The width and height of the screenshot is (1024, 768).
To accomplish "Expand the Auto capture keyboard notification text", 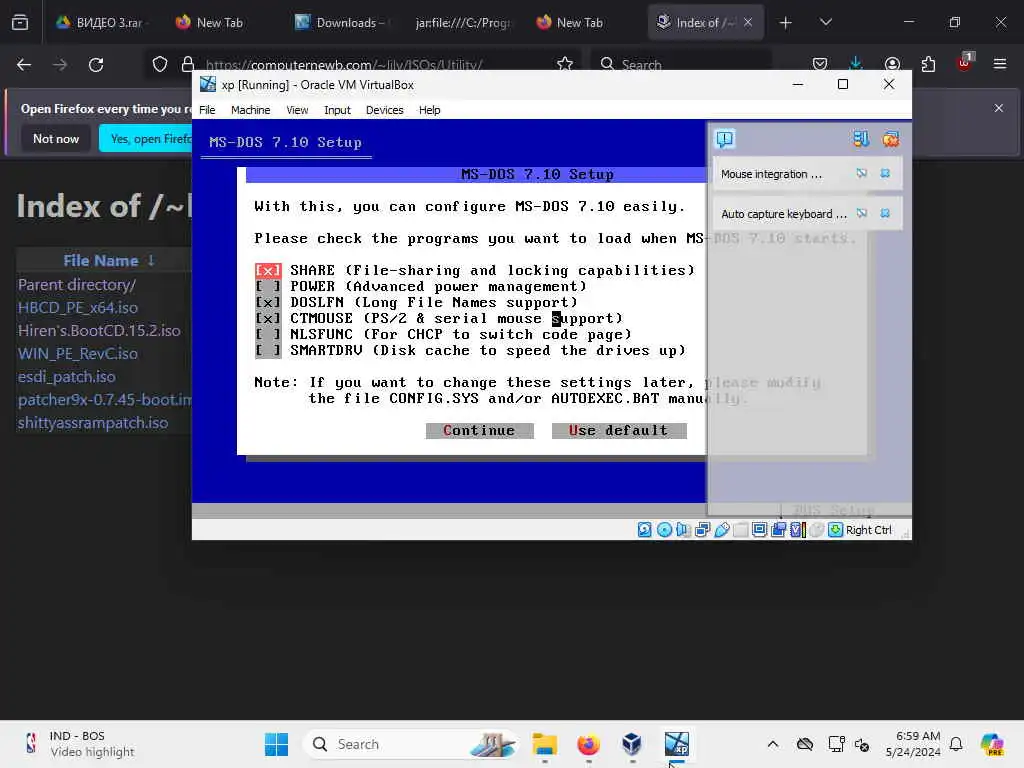I will tap(784, 214).
